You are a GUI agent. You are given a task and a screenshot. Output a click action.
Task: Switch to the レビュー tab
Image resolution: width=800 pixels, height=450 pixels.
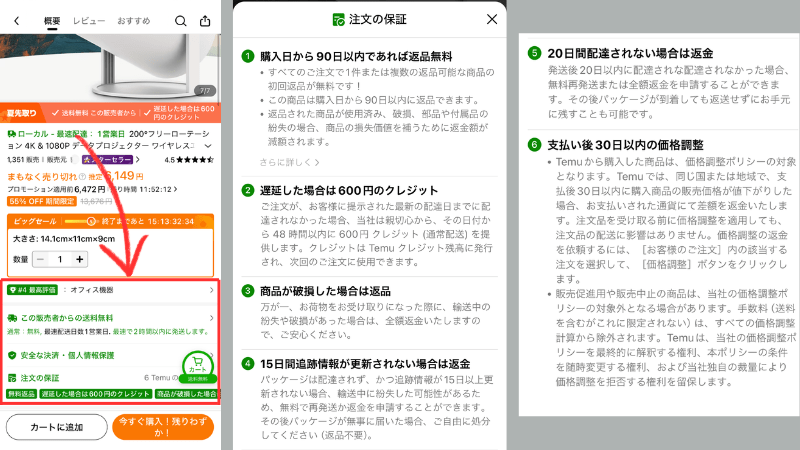(89, 21)
